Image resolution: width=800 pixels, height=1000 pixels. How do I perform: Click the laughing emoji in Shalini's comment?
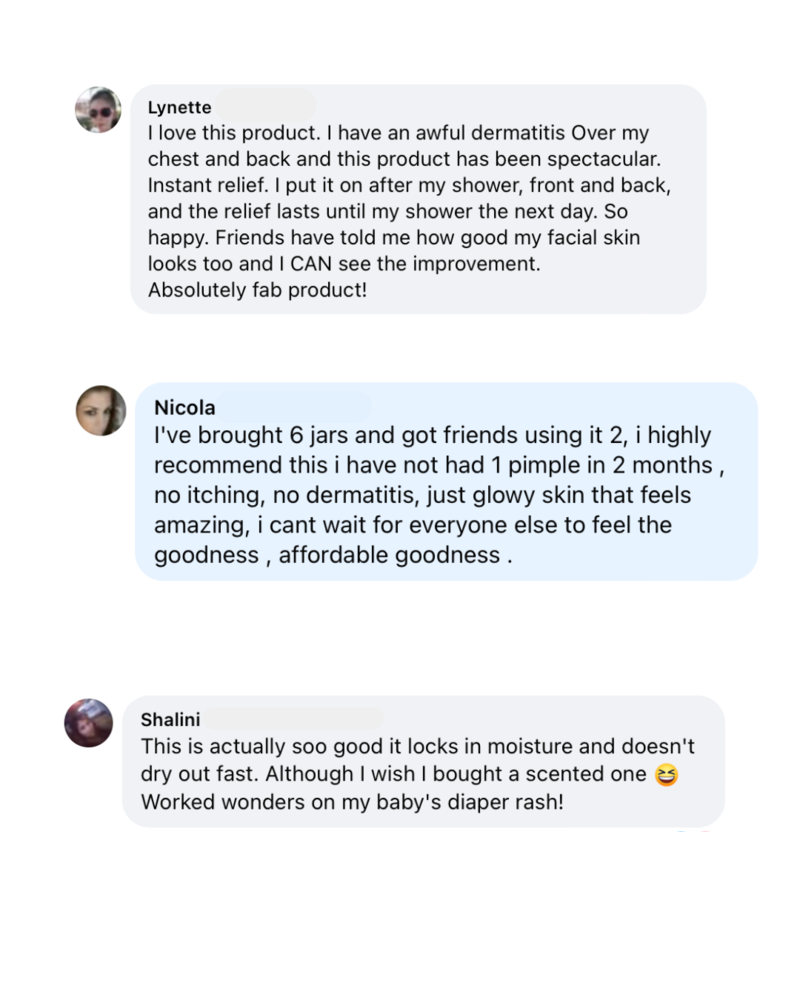[665, 775]
